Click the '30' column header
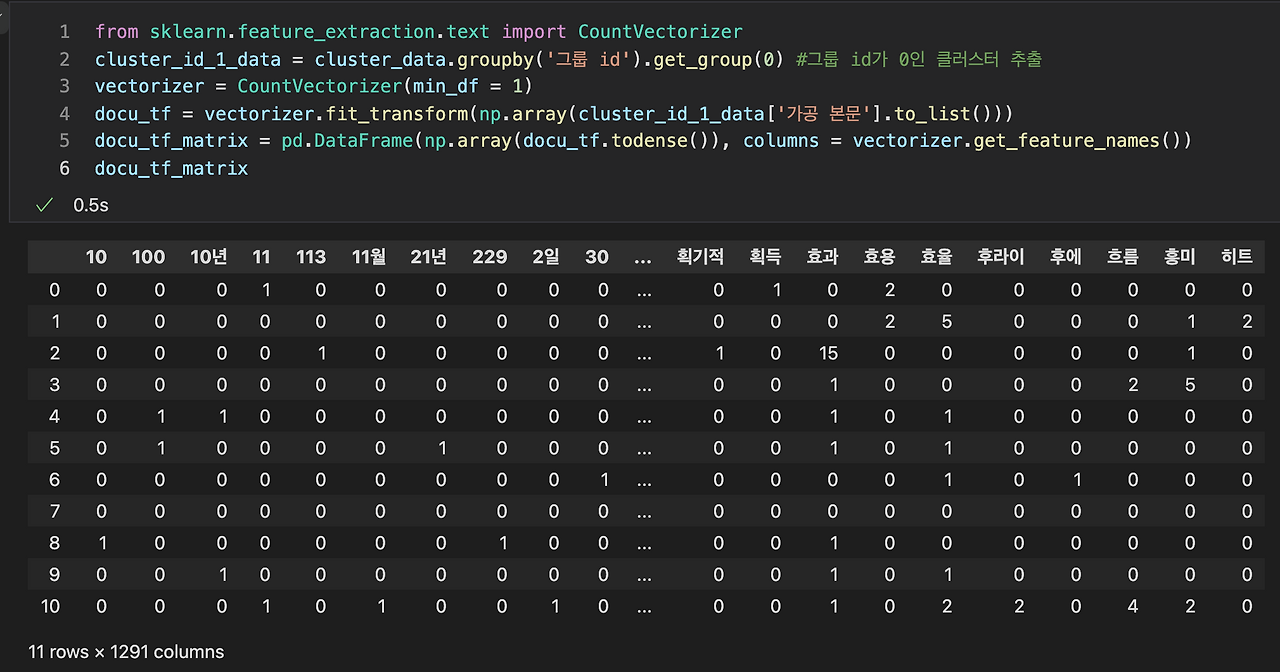The height and width of the screenshot is (672, 1280). click(597, 257)
